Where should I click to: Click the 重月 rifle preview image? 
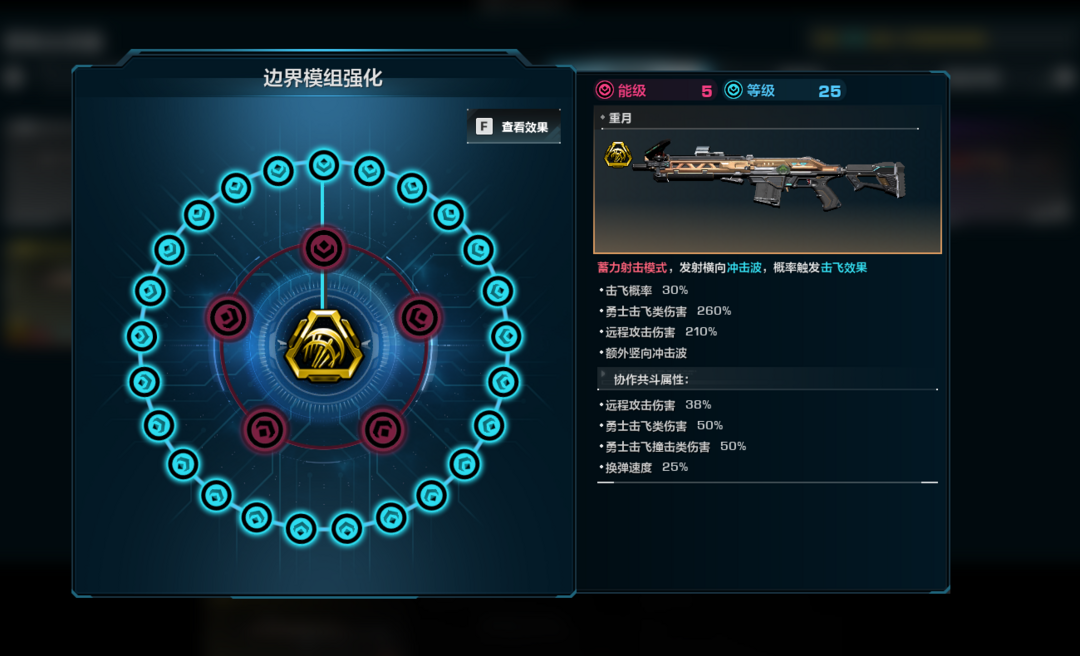767,178
